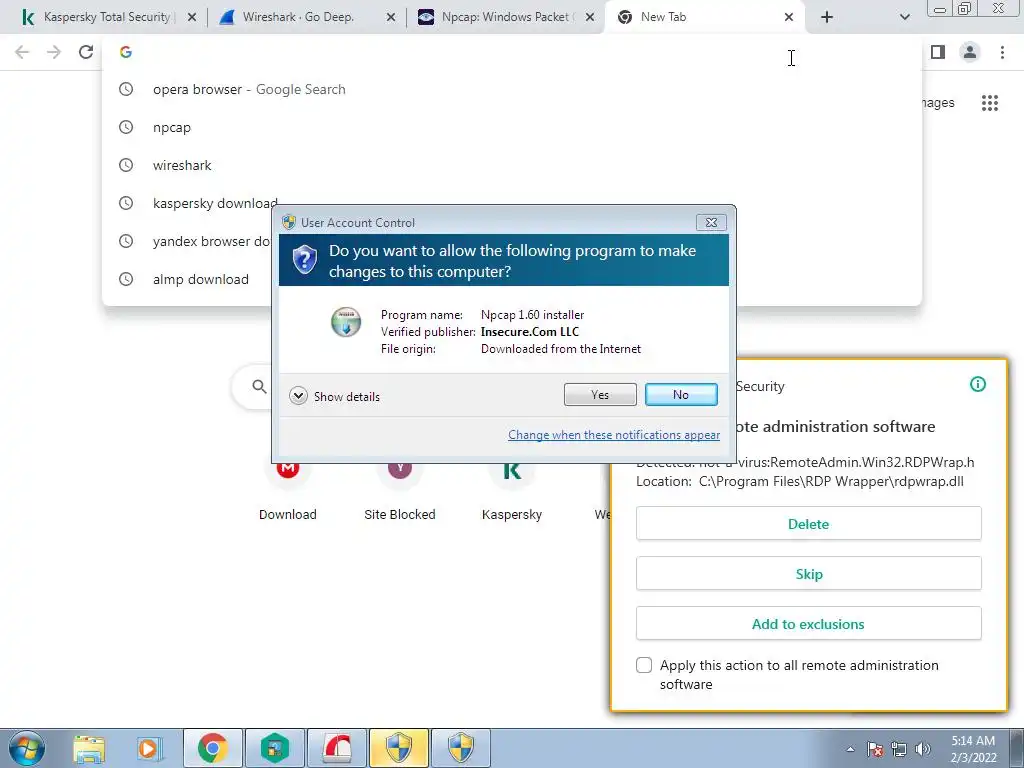Open Chrome three-dot menu
Viewport: 1024px width, 768px height.
[x=1002, y=52]
